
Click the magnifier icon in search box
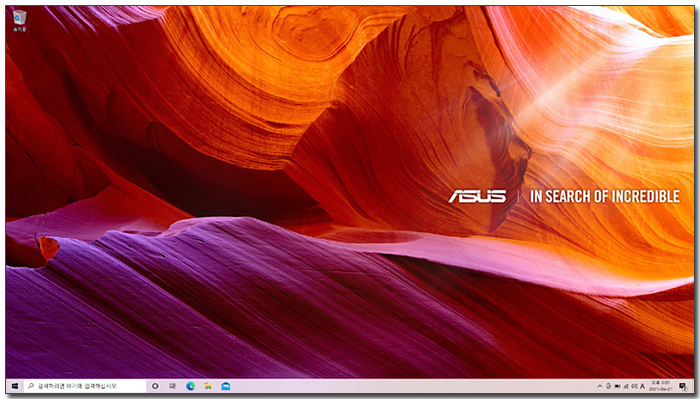pyautogui.click(x=31, y=386)
